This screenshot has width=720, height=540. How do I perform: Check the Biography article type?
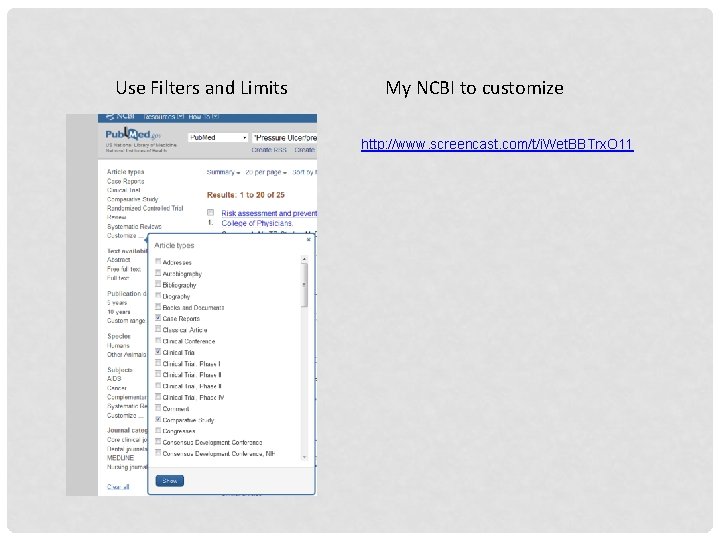[158, 295]
